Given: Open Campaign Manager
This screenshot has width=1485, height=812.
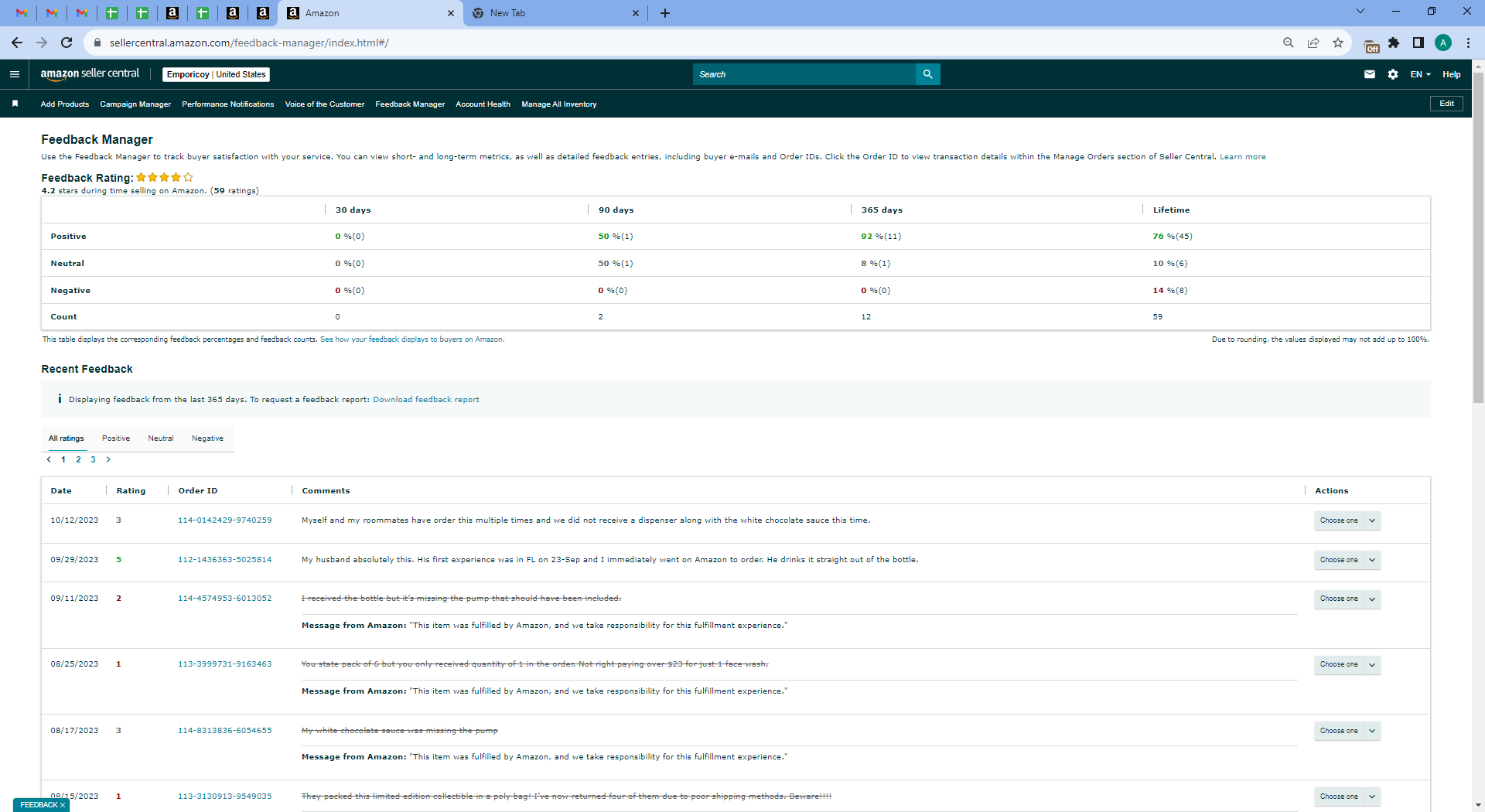Looking at the screenshot, I should pos(135,104).
